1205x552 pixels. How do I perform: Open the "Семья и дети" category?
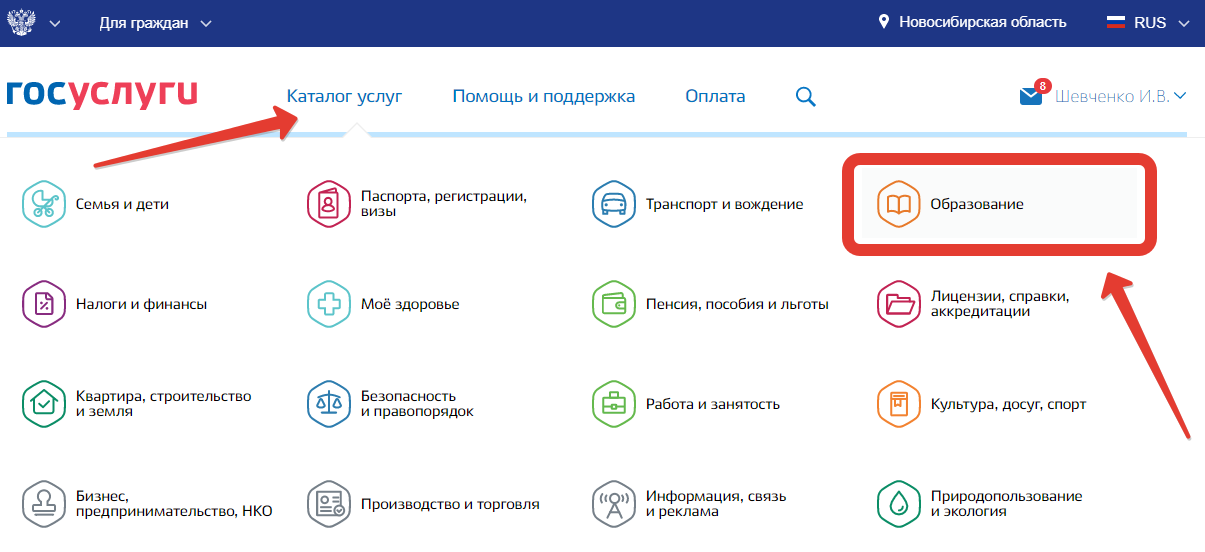point(122,204)
